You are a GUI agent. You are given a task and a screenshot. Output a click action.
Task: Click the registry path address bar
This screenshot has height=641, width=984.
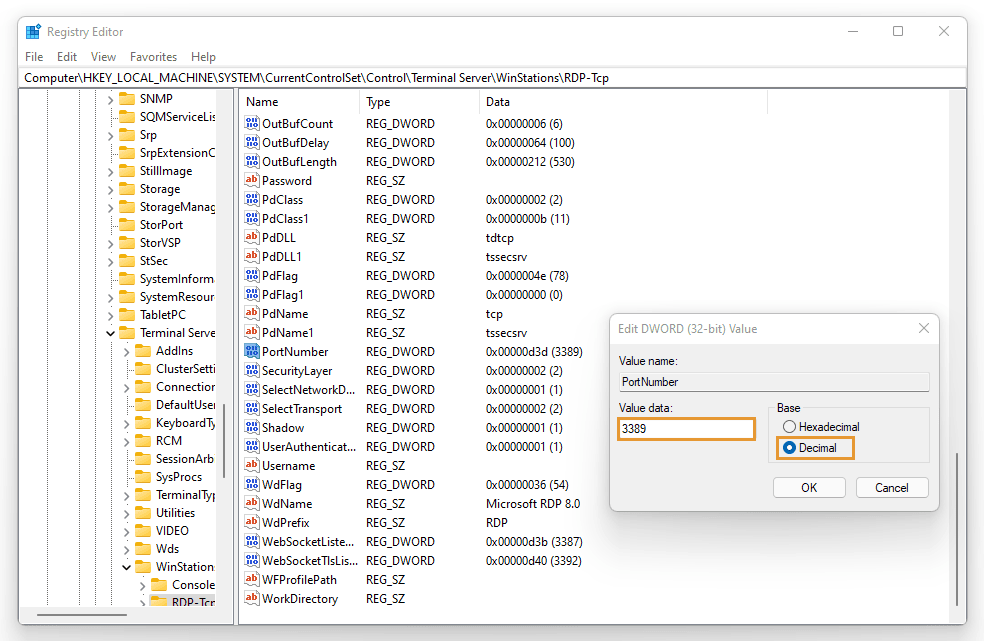coord(494,78)
